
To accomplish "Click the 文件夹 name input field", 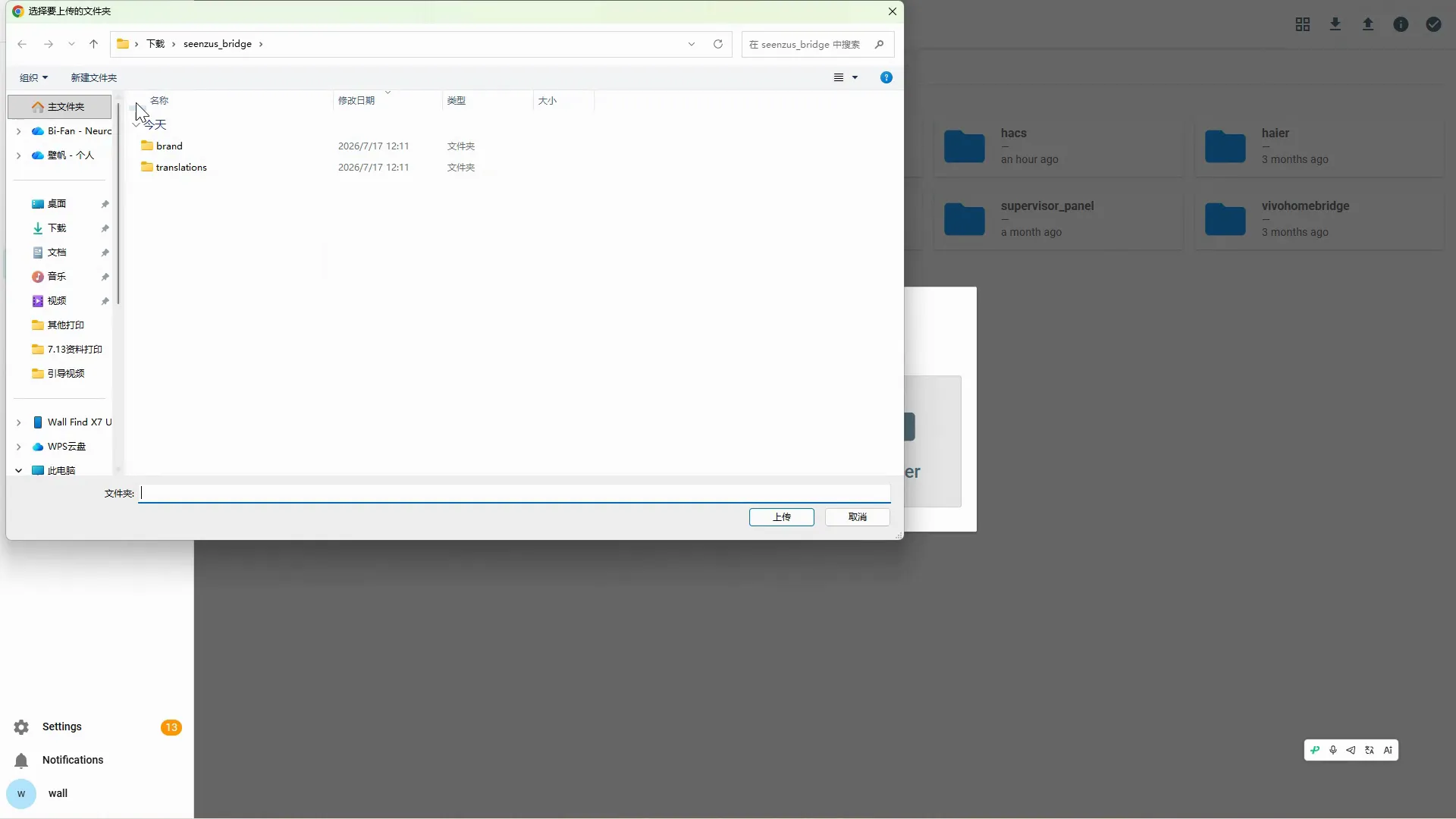I will click(x=514, y=493).
